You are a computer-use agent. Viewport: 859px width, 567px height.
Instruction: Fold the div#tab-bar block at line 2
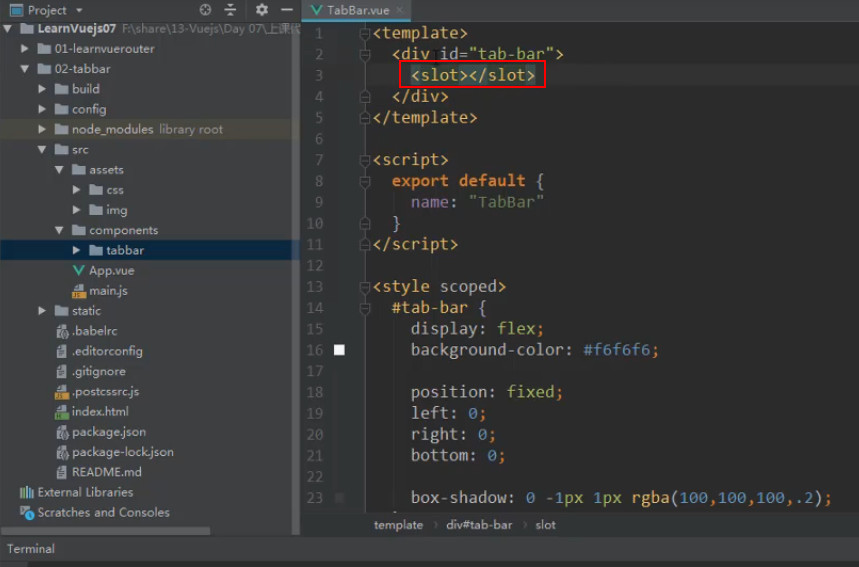click(x=364, y=54)
